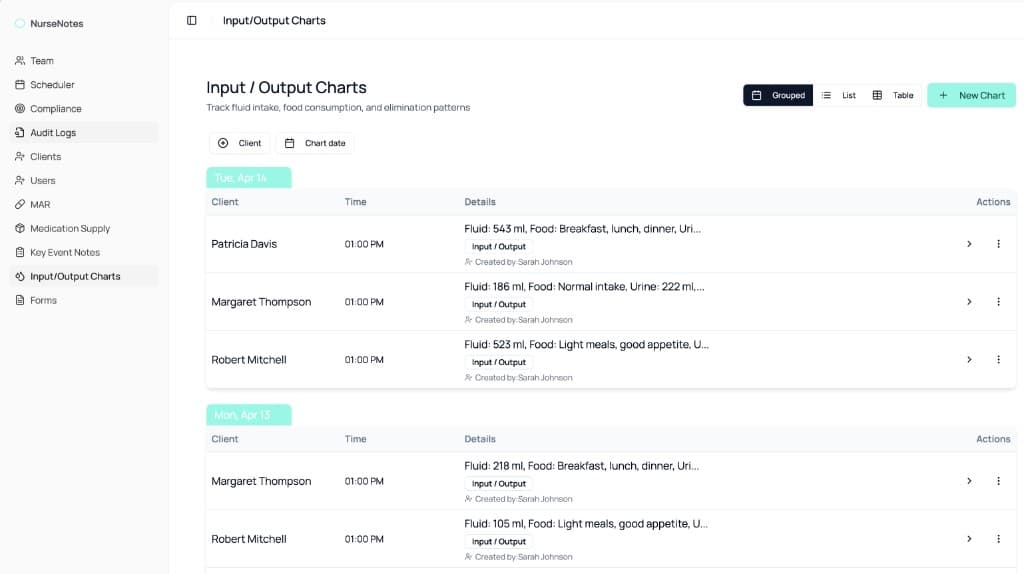Click 'Fluid: 523 ml' details text

586,344
